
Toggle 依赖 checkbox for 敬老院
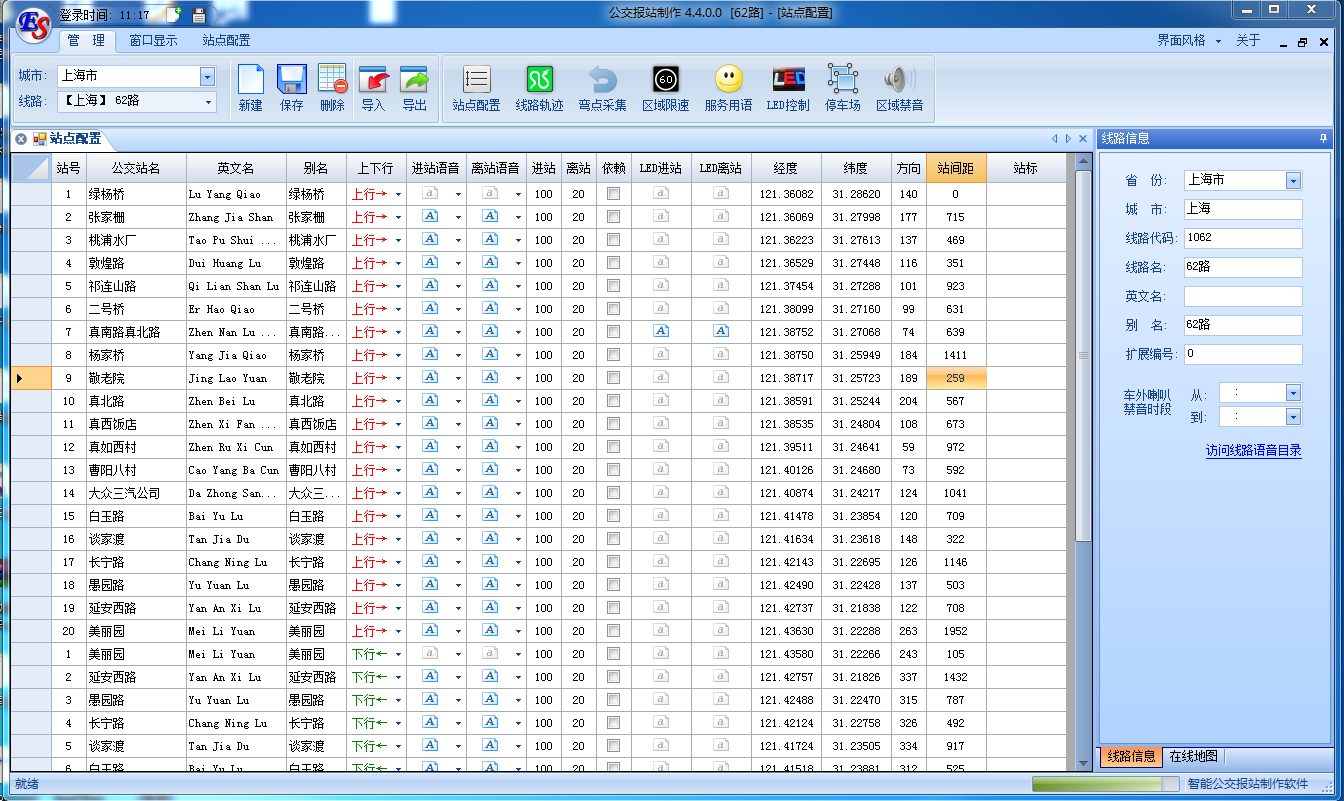(613, 378)
